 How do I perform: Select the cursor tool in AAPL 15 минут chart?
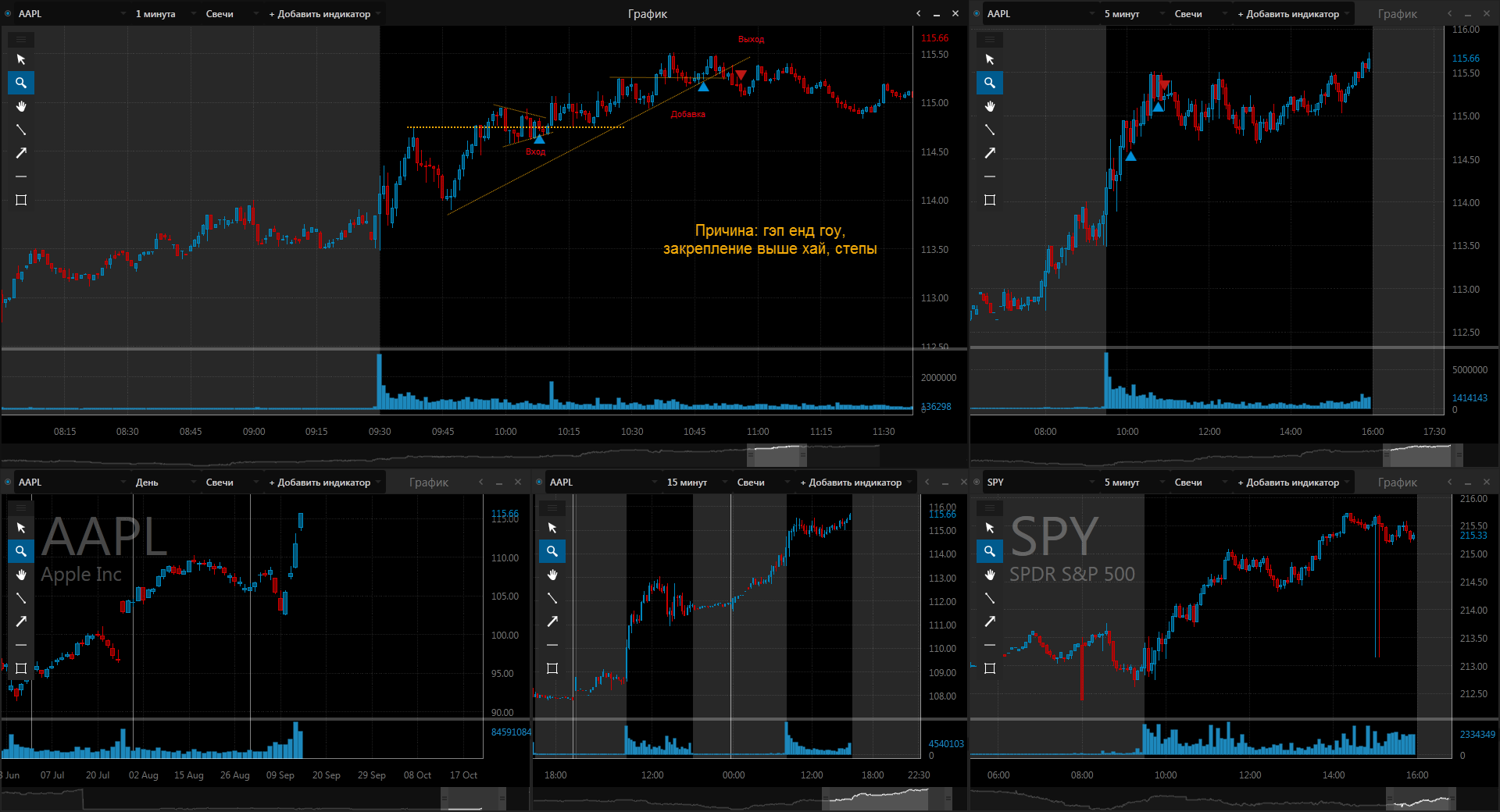[552, 528]
